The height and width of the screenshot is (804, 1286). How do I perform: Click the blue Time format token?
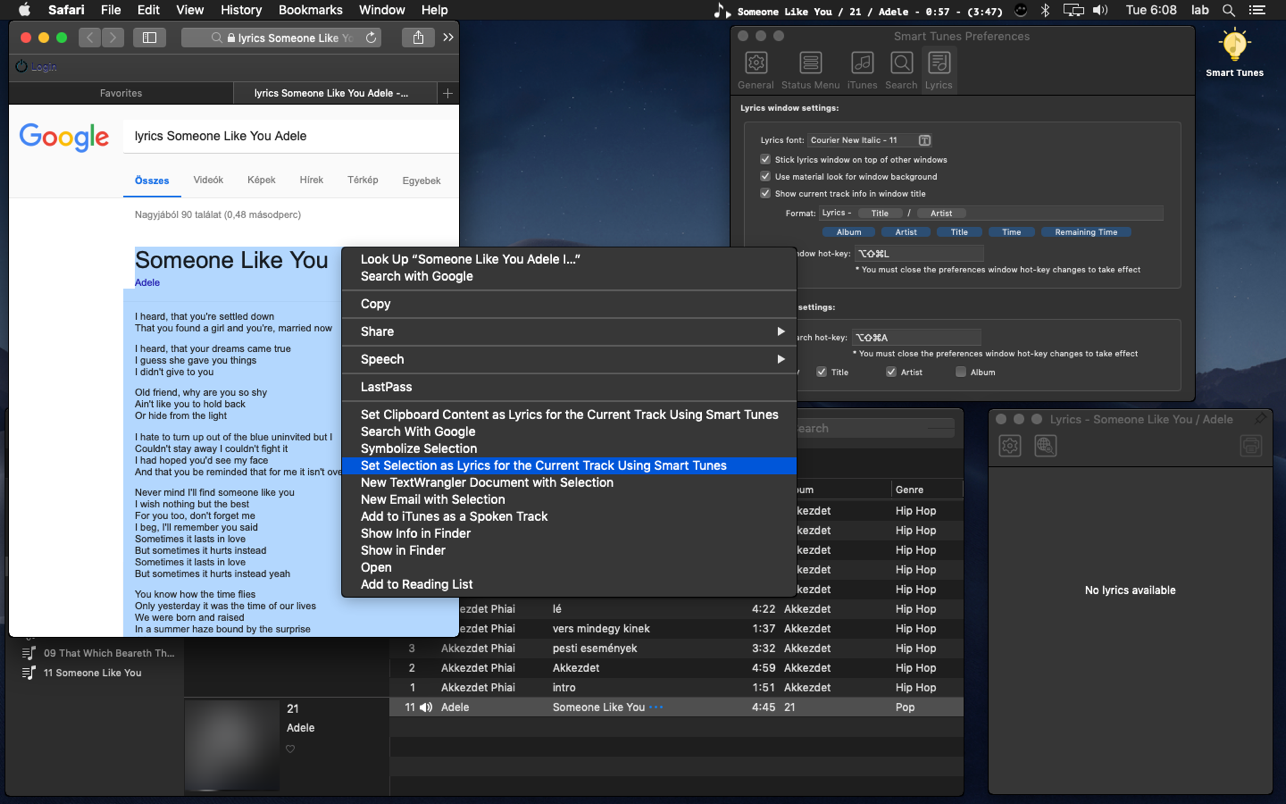[1012, 232]
